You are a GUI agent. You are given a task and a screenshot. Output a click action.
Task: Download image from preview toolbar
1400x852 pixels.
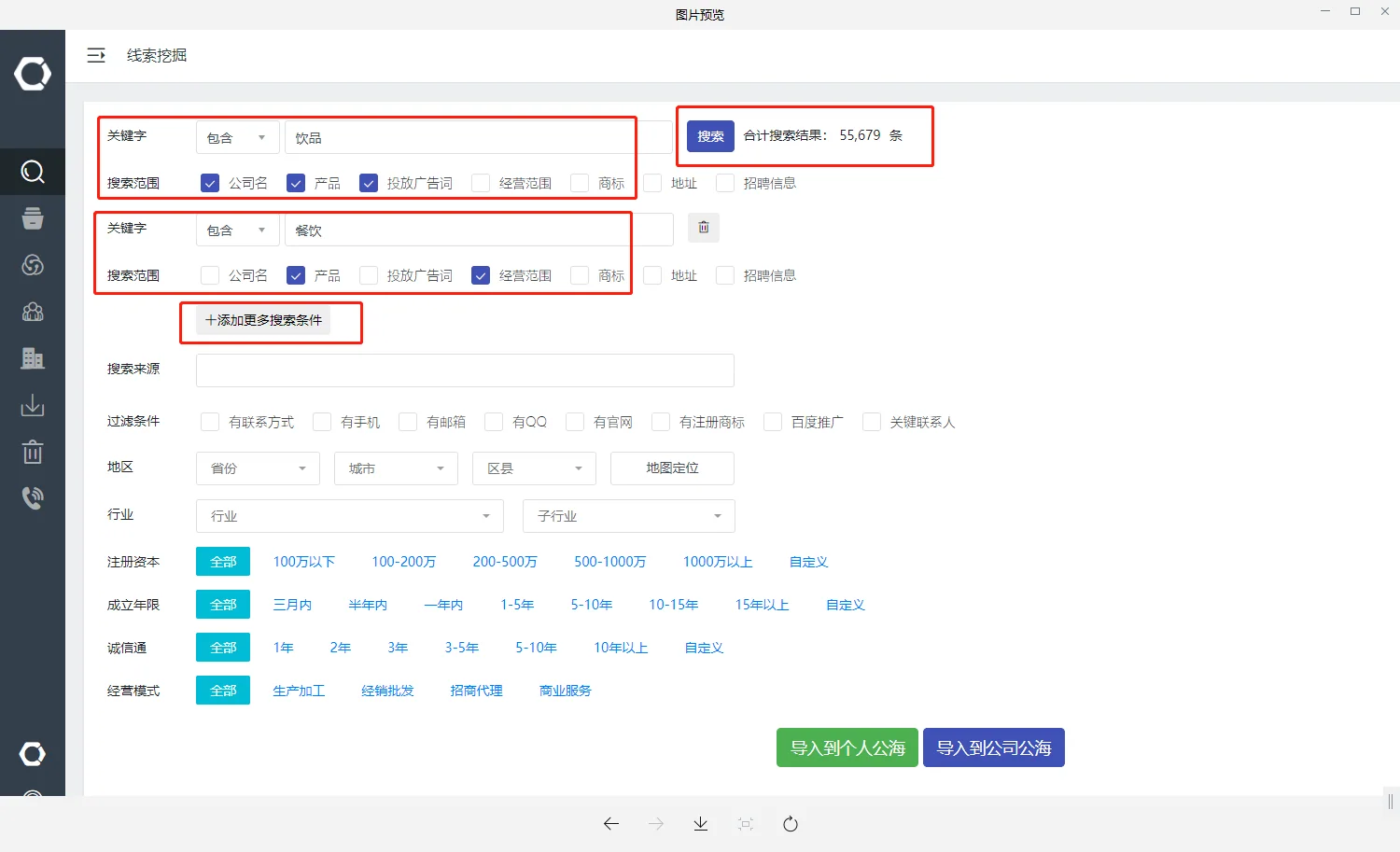click(x=701, y=824)
